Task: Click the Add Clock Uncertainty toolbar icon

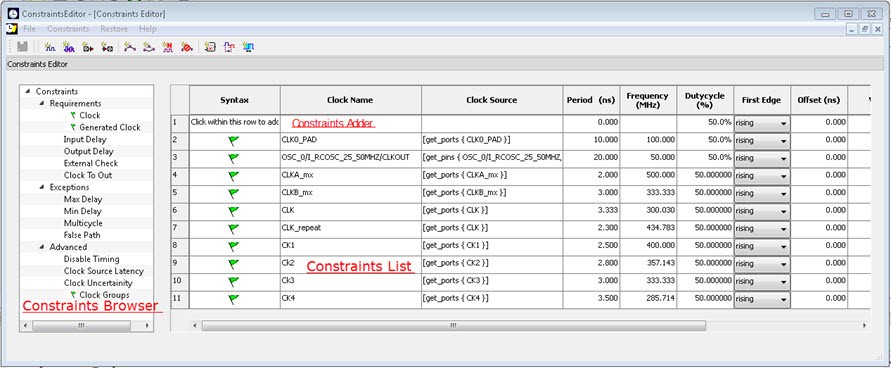Action: (248, 47)
